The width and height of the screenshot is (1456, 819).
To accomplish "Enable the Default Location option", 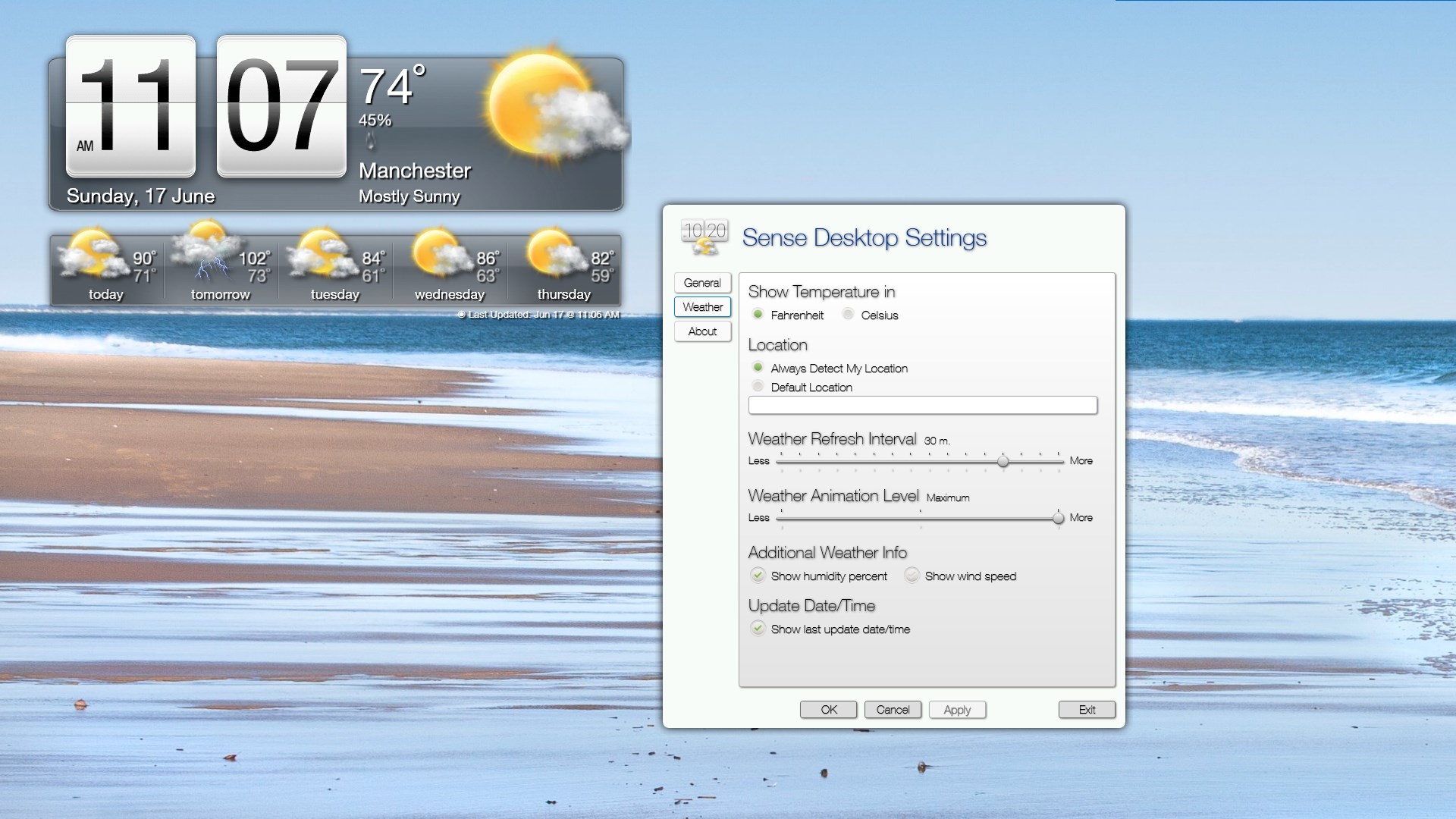I will click(x=758, y=386).
